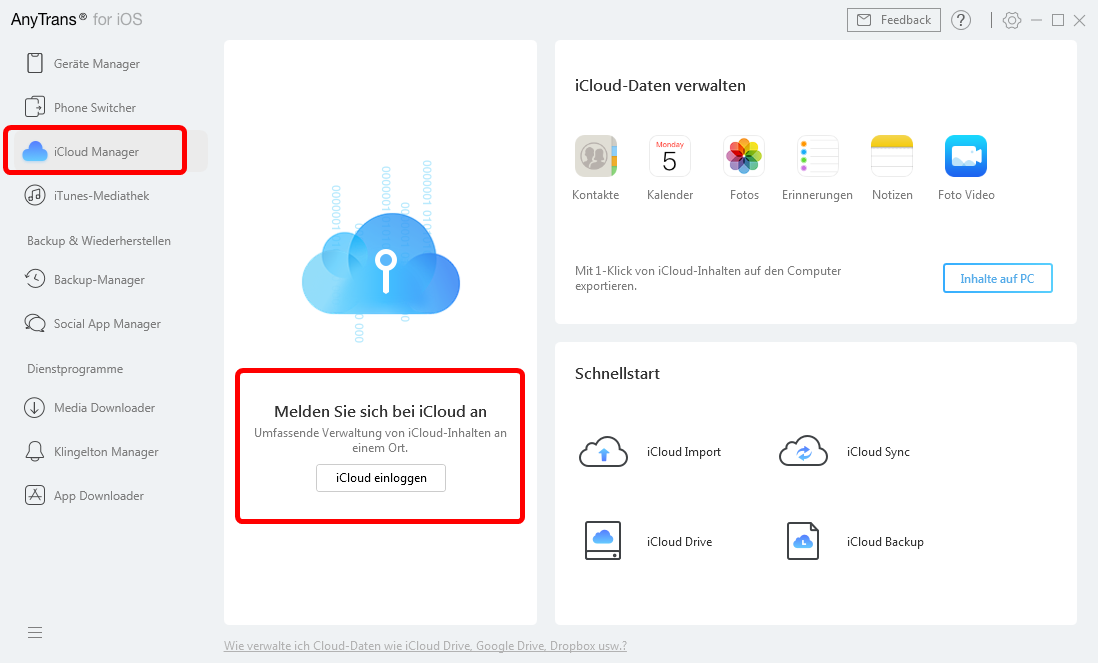Select the Social App Manager label
This screenshot has width=1098, height=663.
(107, 324)
